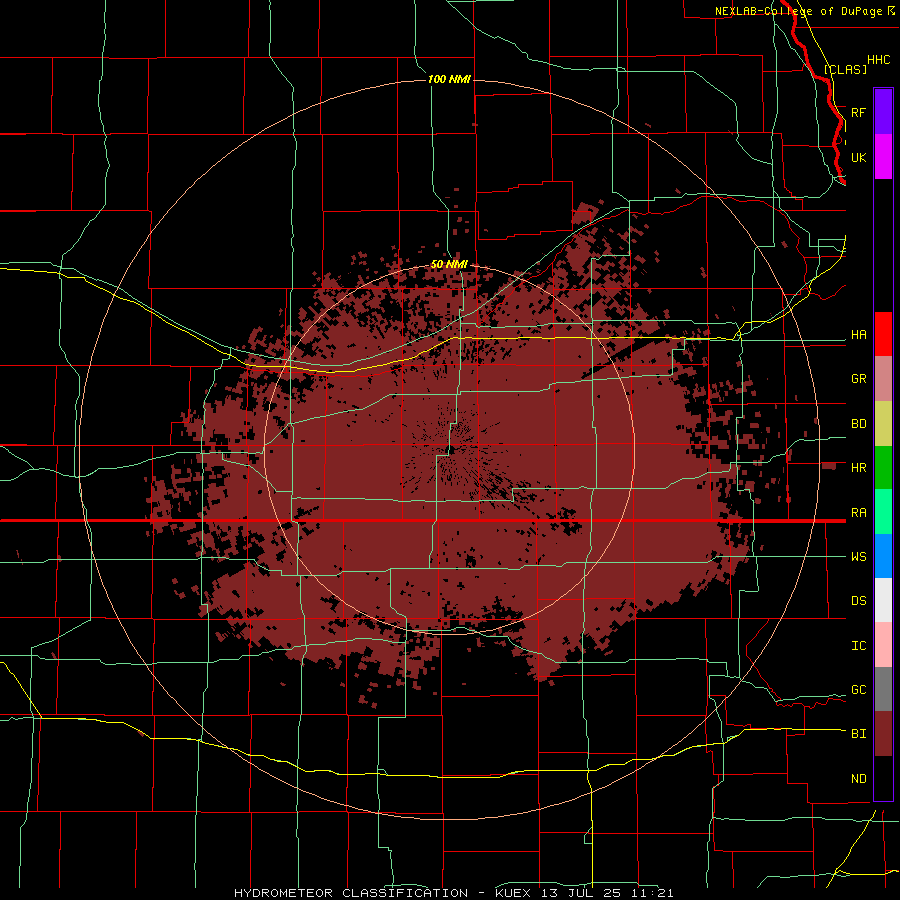Click the 100 NMI range ring label
The image size is (900, 900).
click(449, 79)
